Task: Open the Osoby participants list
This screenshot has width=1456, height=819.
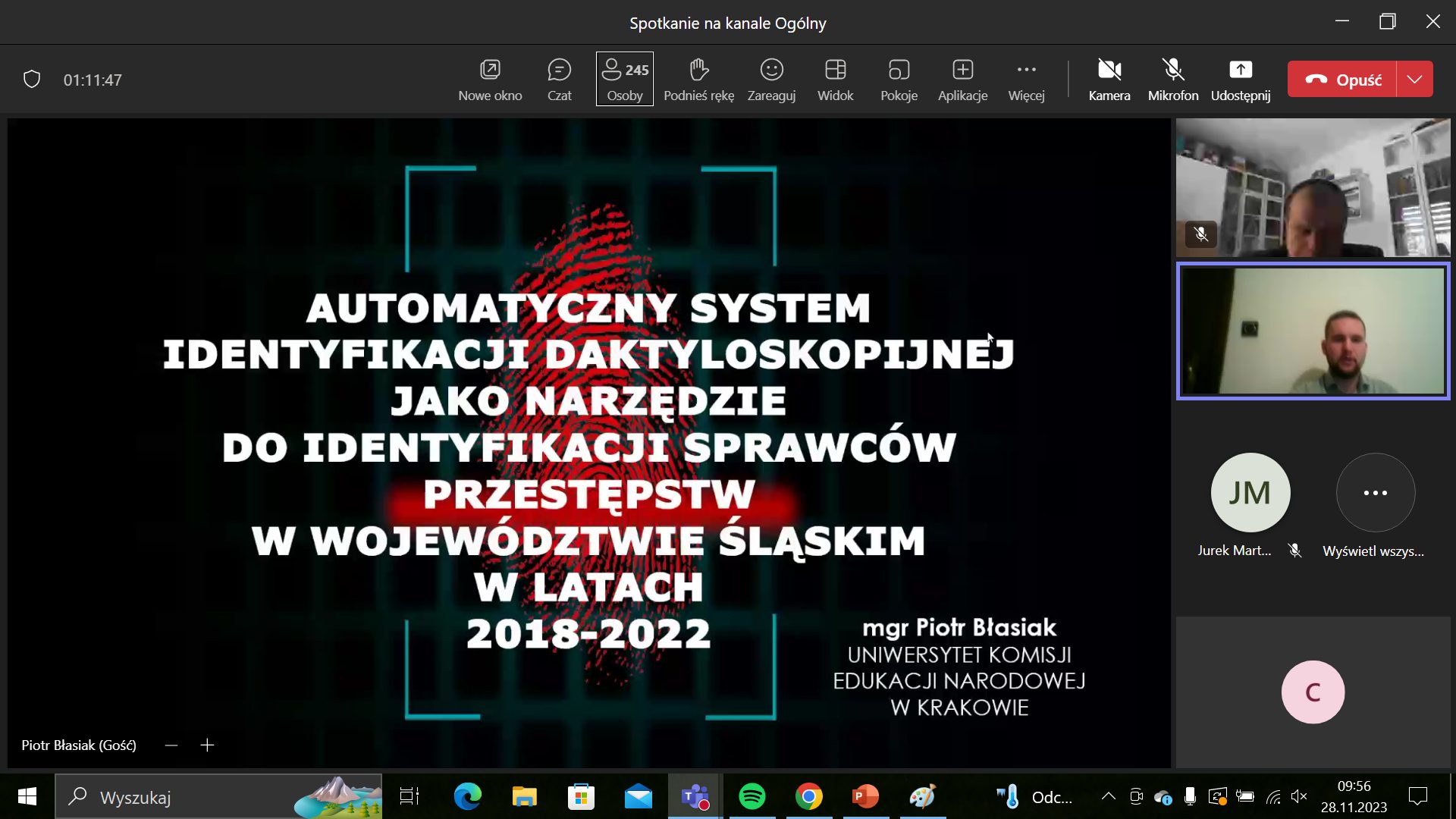Action: tap(624, 79)
